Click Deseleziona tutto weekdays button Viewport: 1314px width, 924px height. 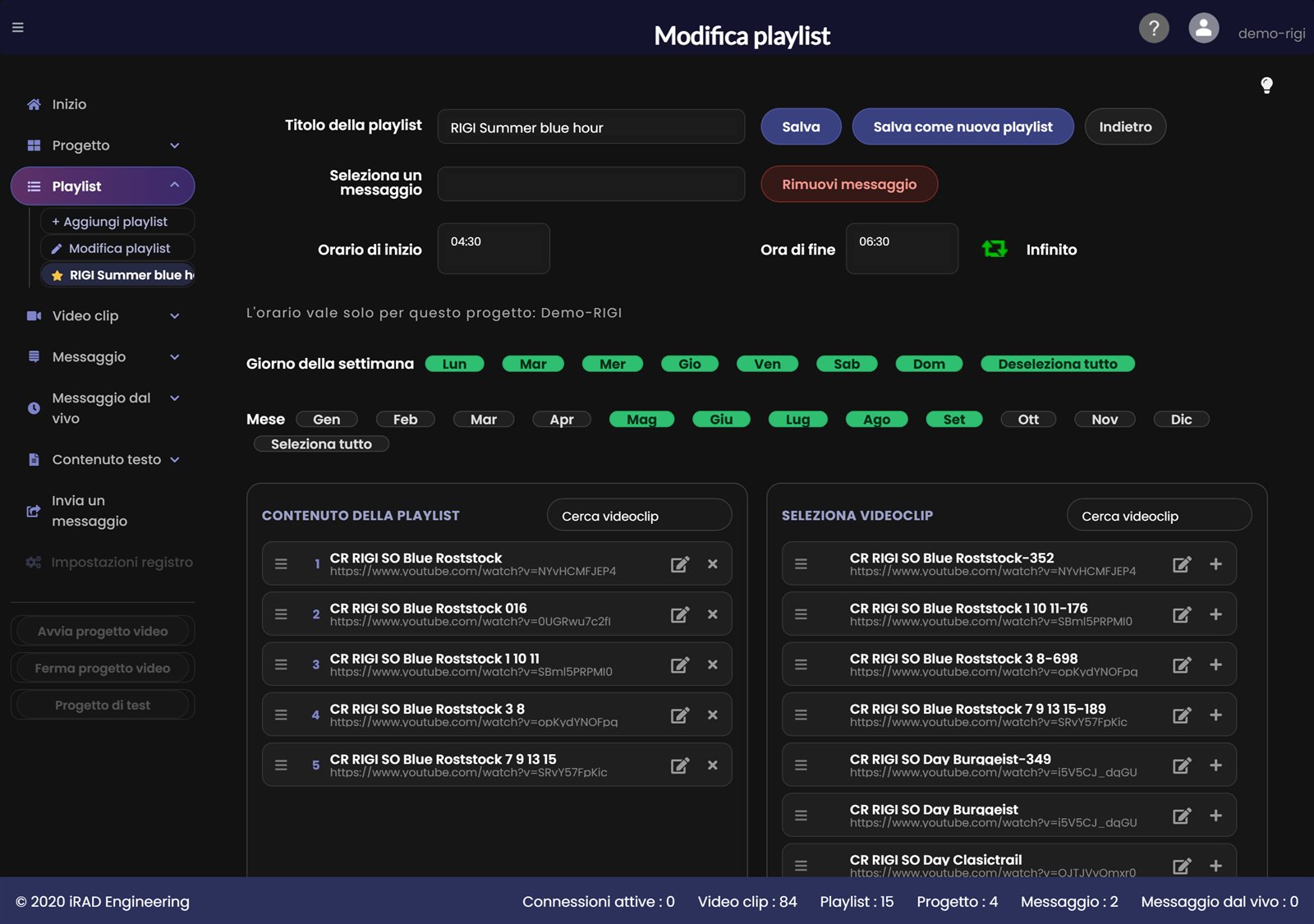pyautogui.click(x=1058, y=364)
